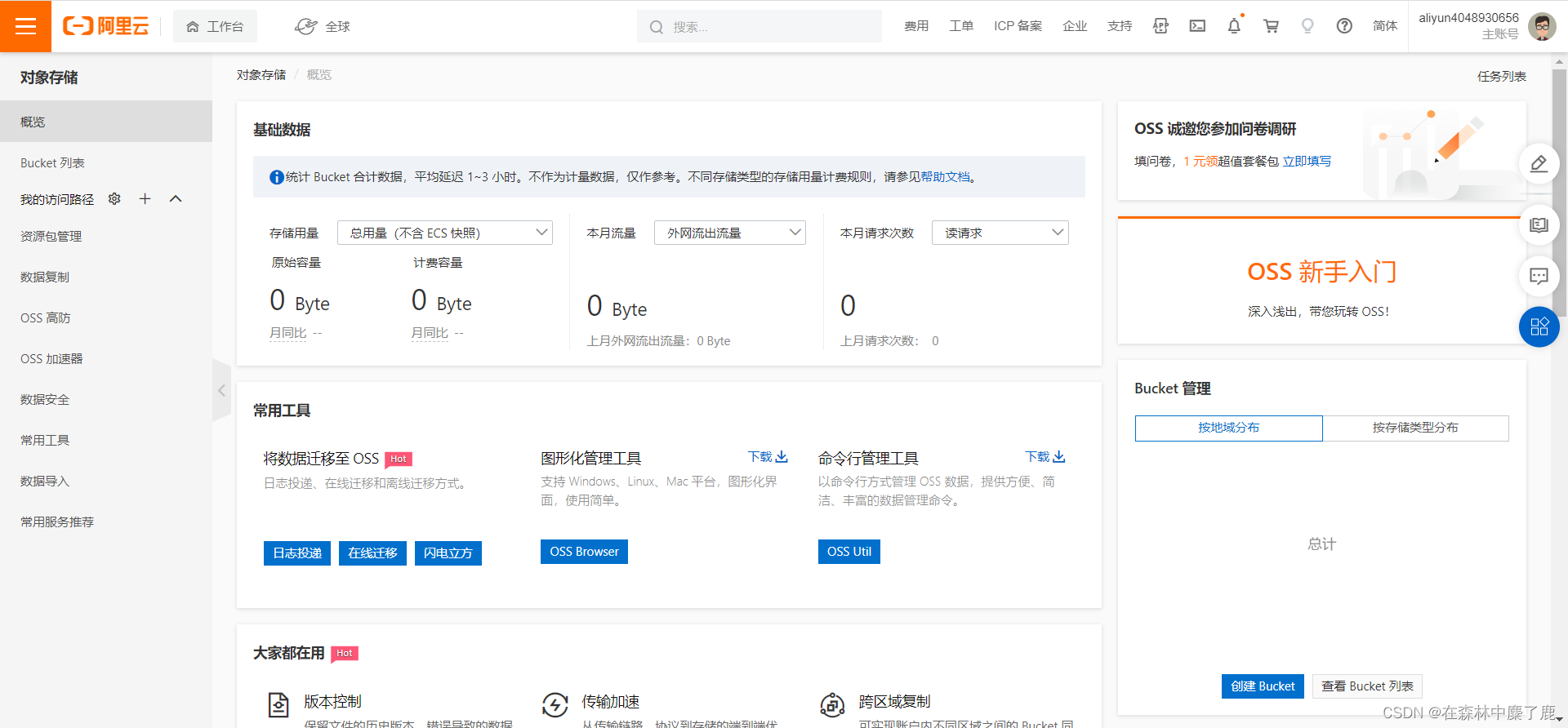
Task: Open the 立即填写 survey link
Action: 1307,162
